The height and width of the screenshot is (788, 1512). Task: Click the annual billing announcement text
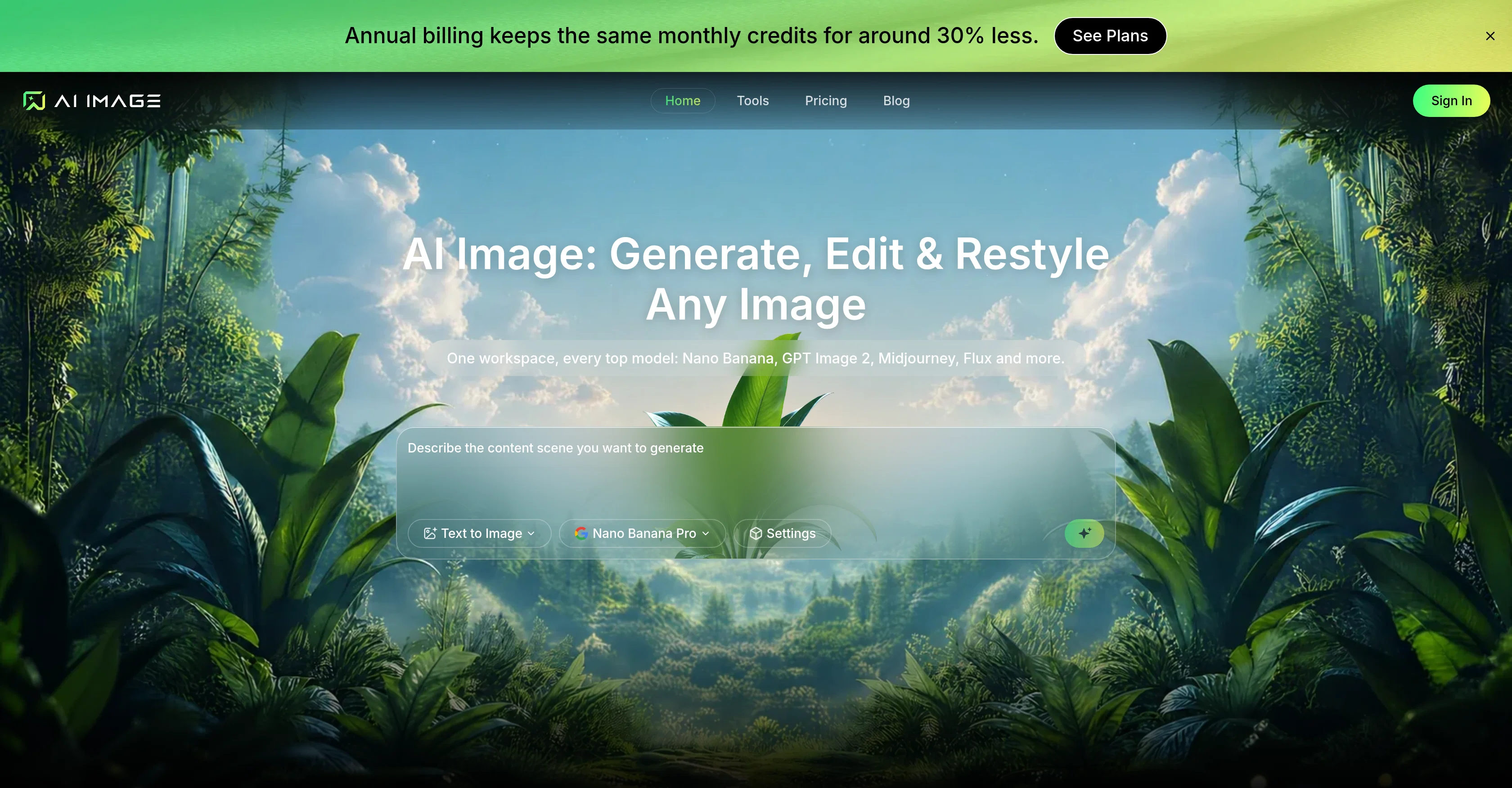coord(692,36)
